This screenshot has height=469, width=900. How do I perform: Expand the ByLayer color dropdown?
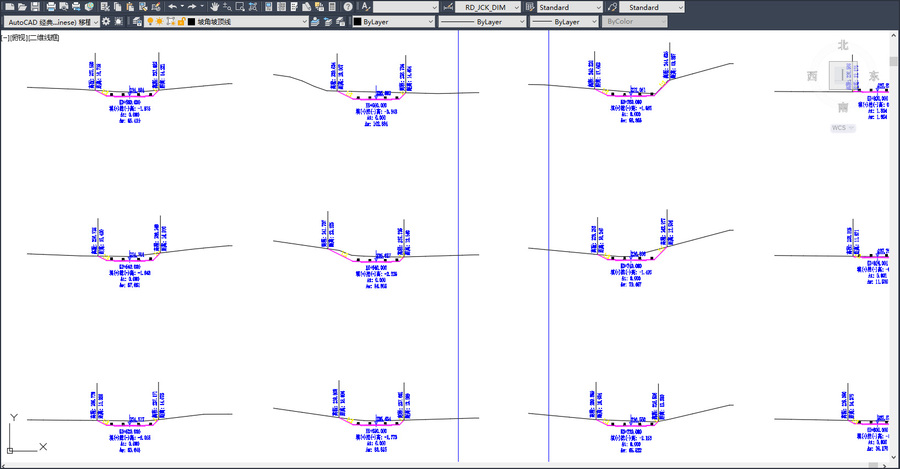tap(430, 22)
